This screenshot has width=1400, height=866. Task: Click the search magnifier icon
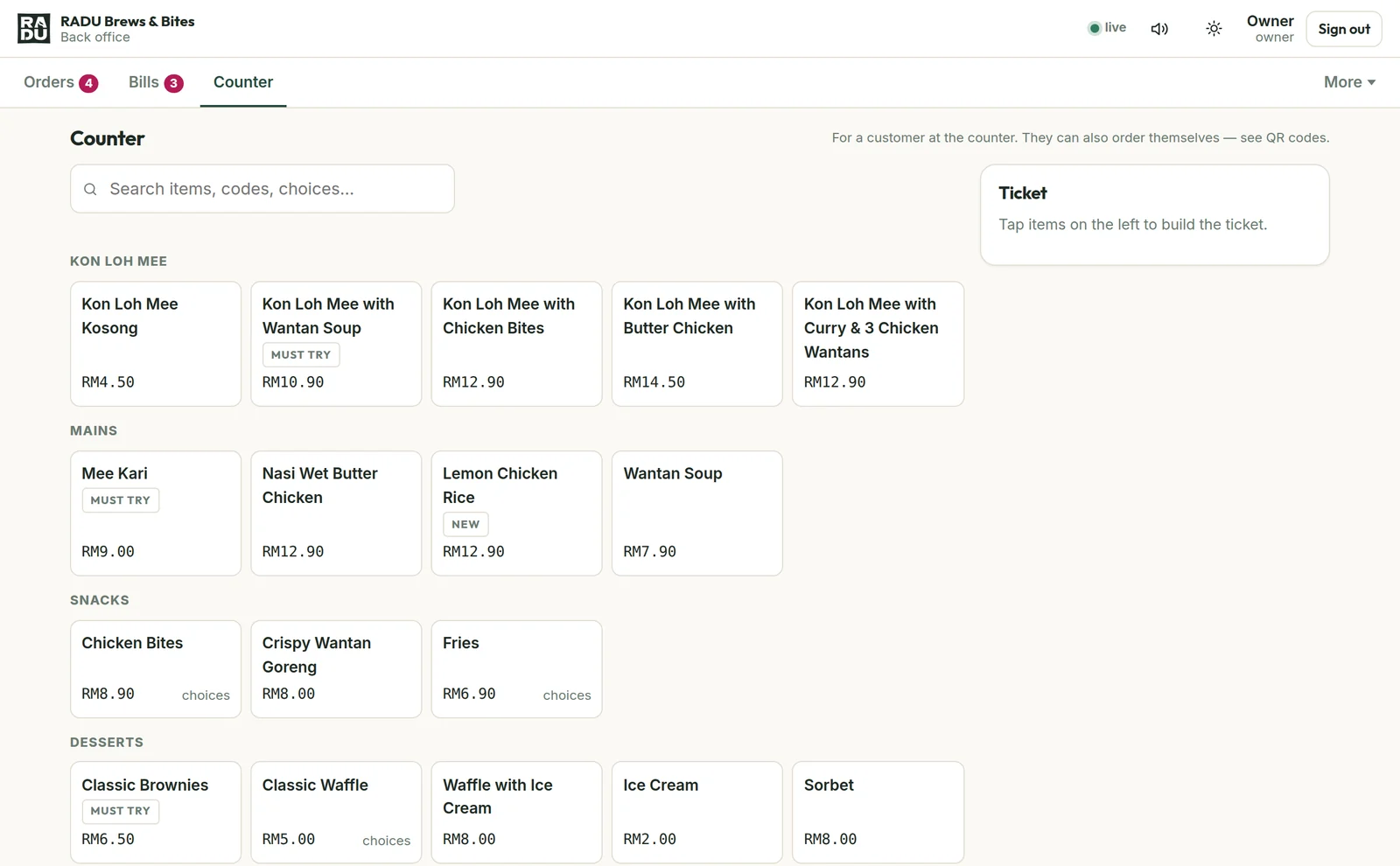pos(90,189)
